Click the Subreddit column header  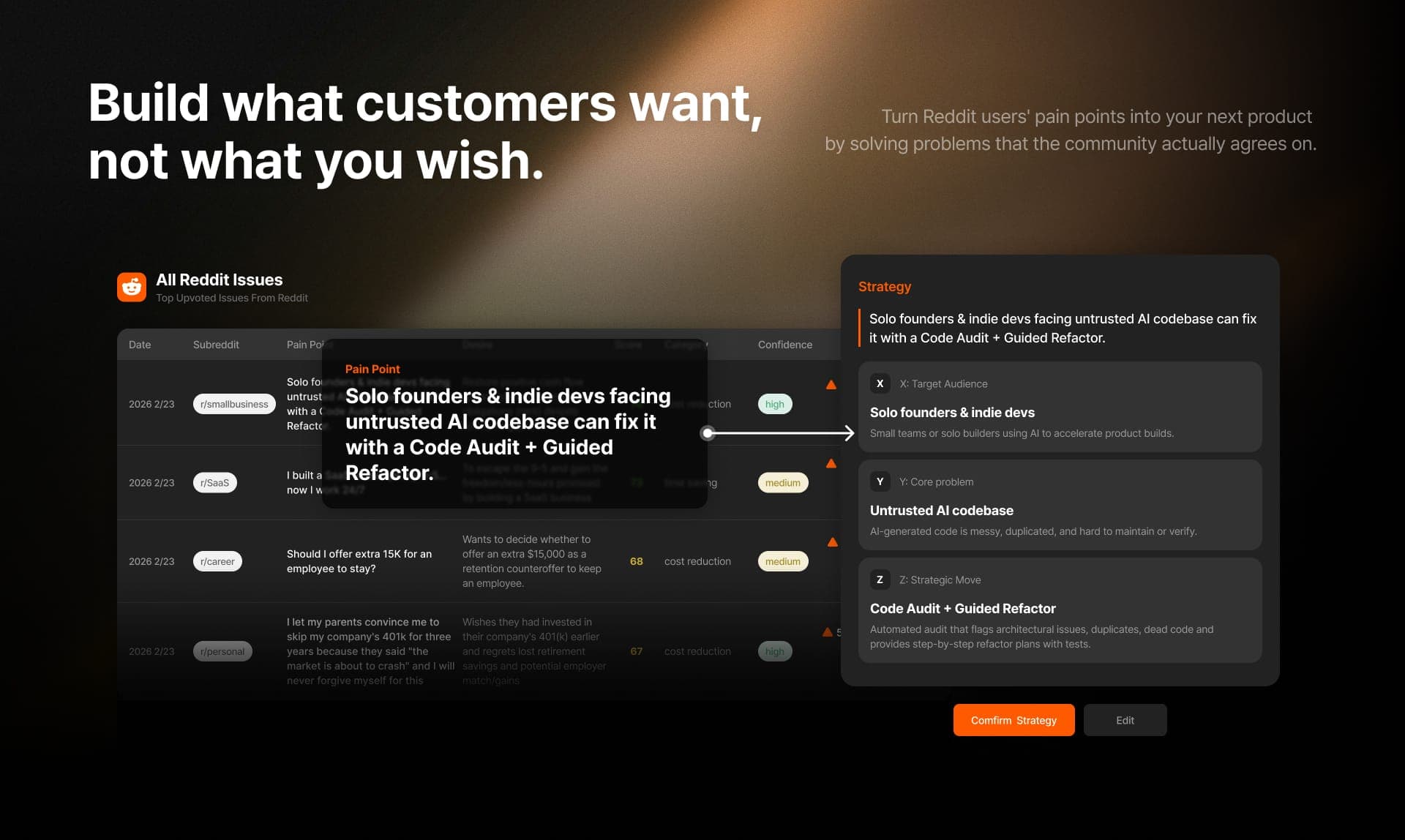(216, 345)
